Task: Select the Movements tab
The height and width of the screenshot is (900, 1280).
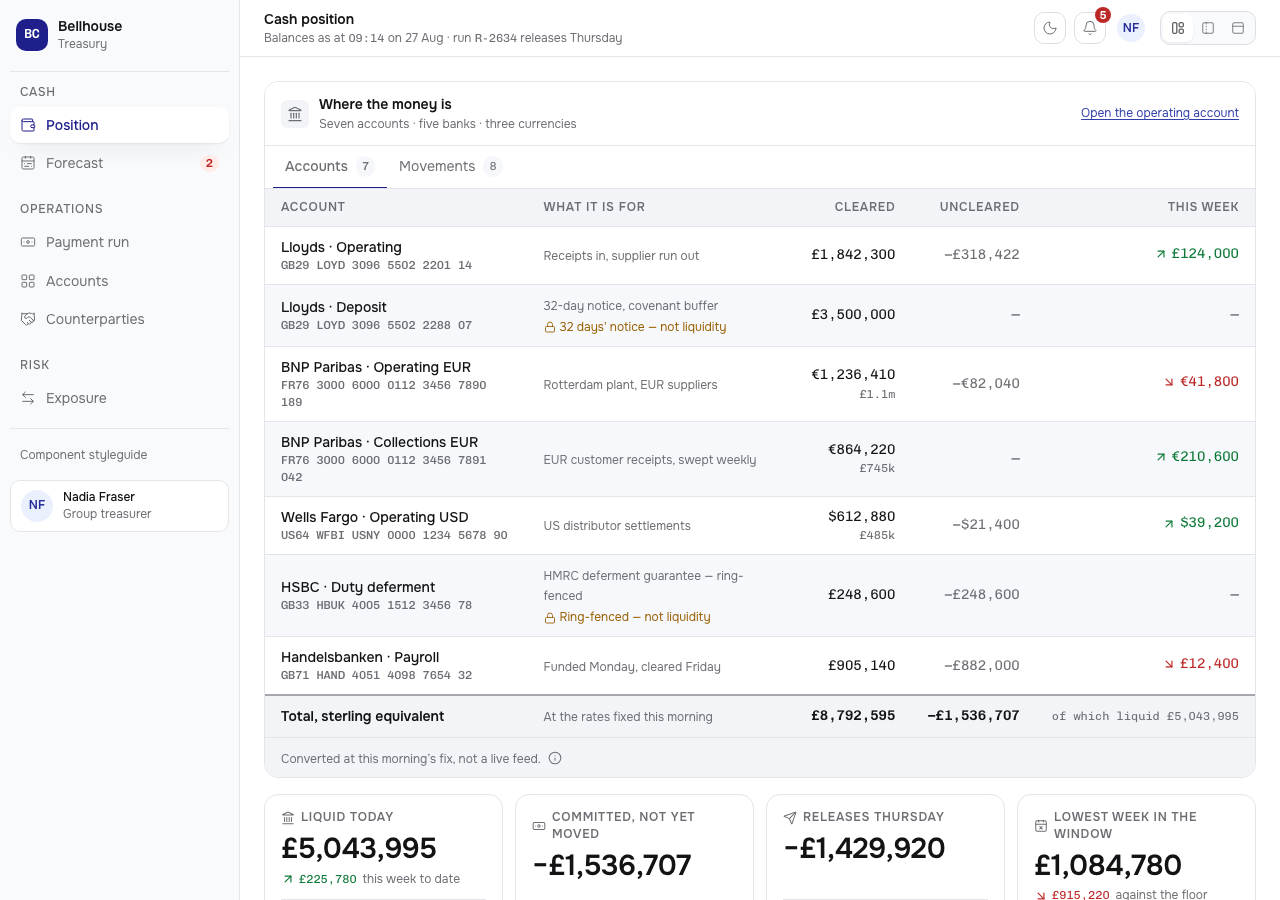Action: 450,167
